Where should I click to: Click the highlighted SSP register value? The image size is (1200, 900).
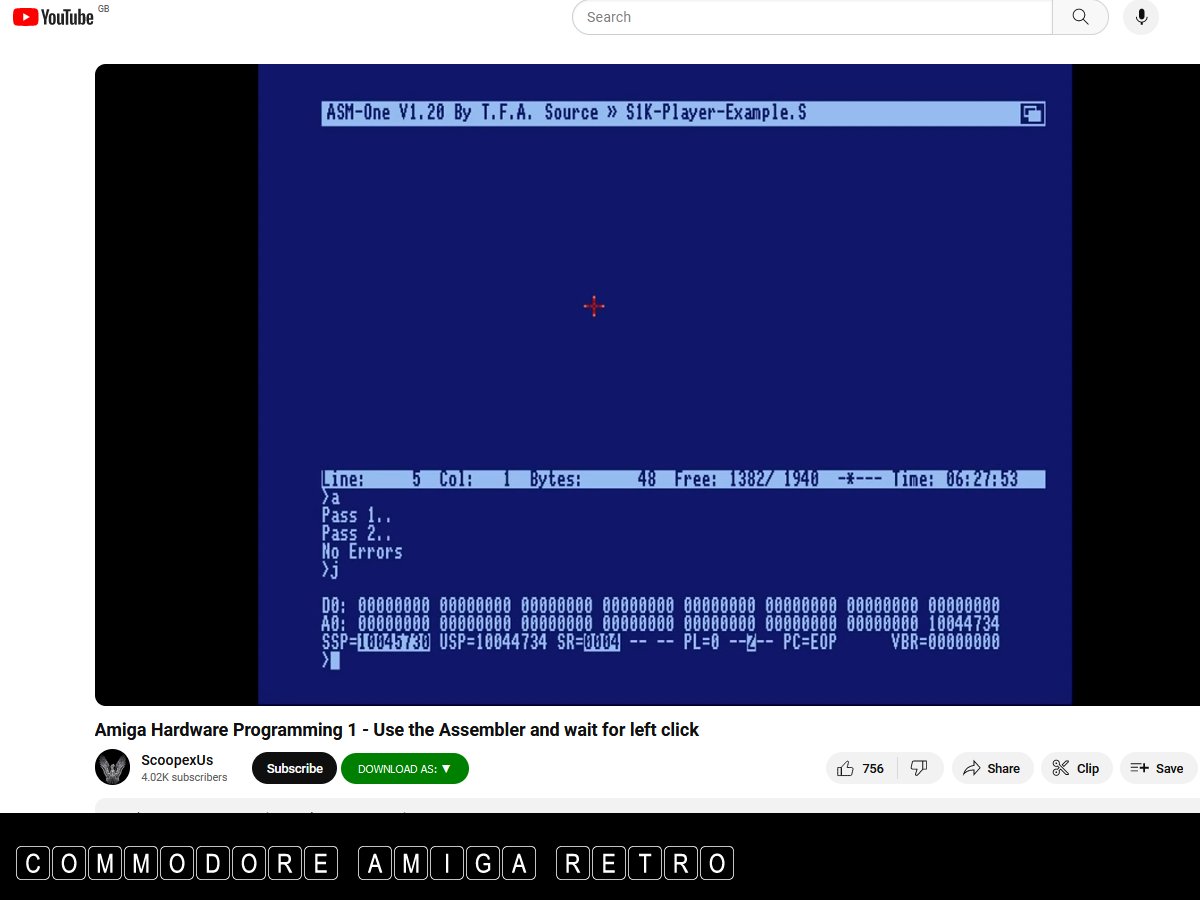[394, 642]
